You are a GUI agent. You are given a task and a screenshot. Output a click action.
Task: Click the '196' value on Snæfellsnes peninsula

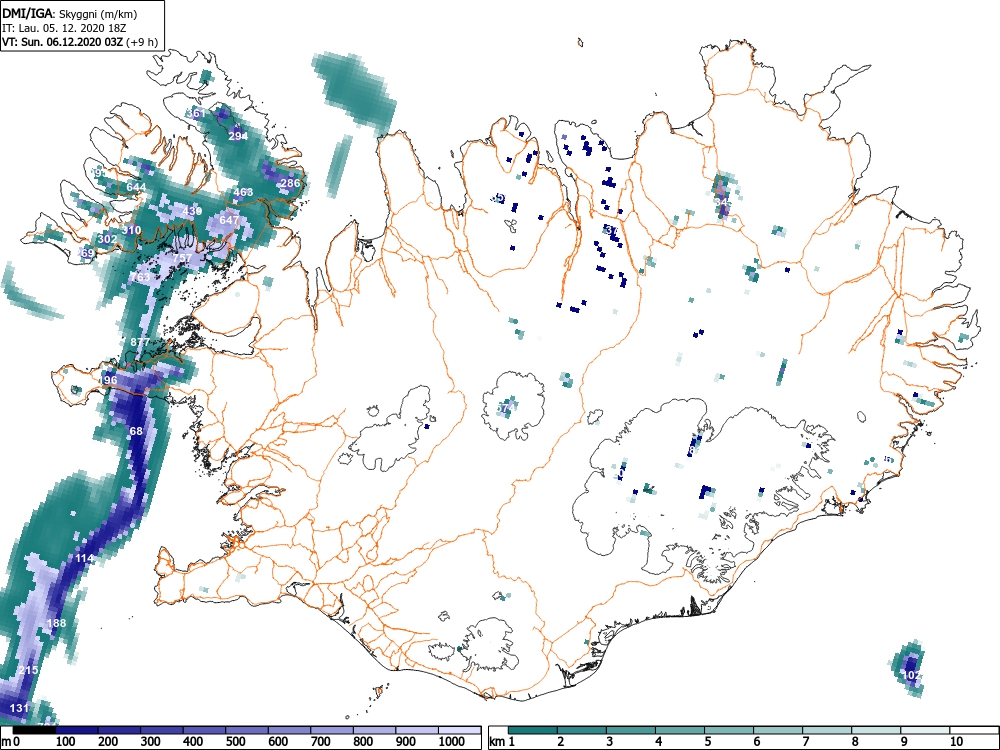108,380
